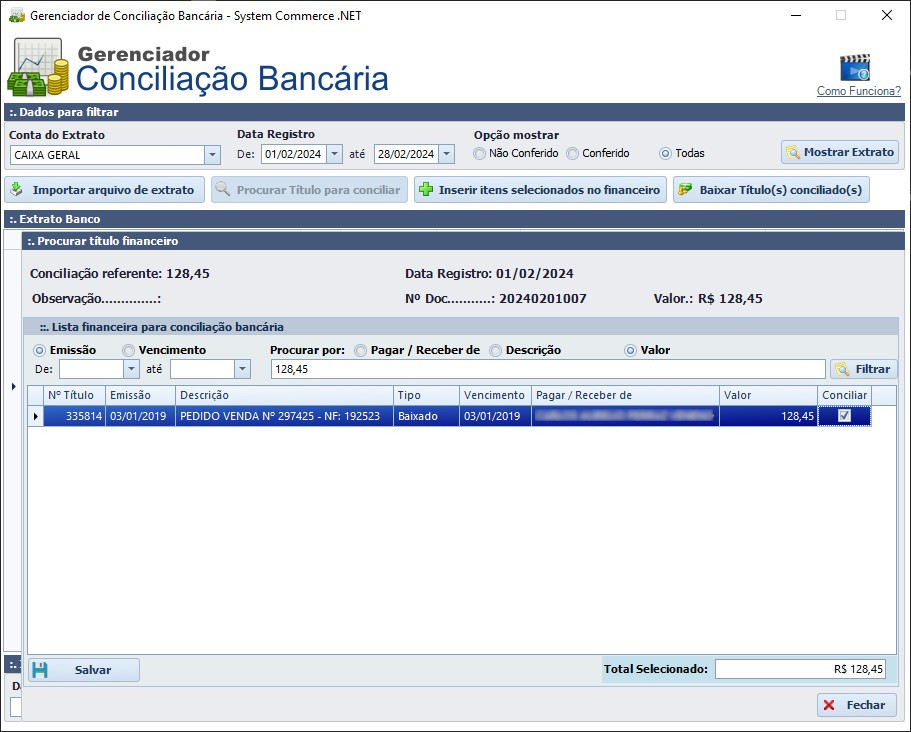Open the Como Funciona? link
This screenshot has width=911, height=732.
pyautogui.click(x=857, y=91)
